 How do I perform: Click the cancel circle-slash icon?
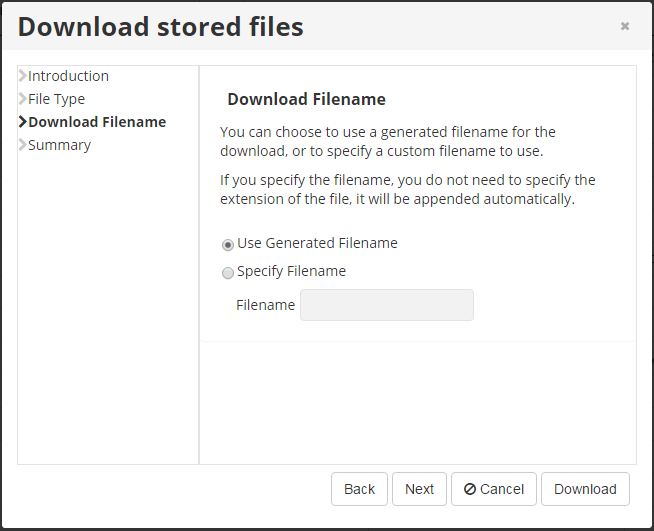[470, 489]
